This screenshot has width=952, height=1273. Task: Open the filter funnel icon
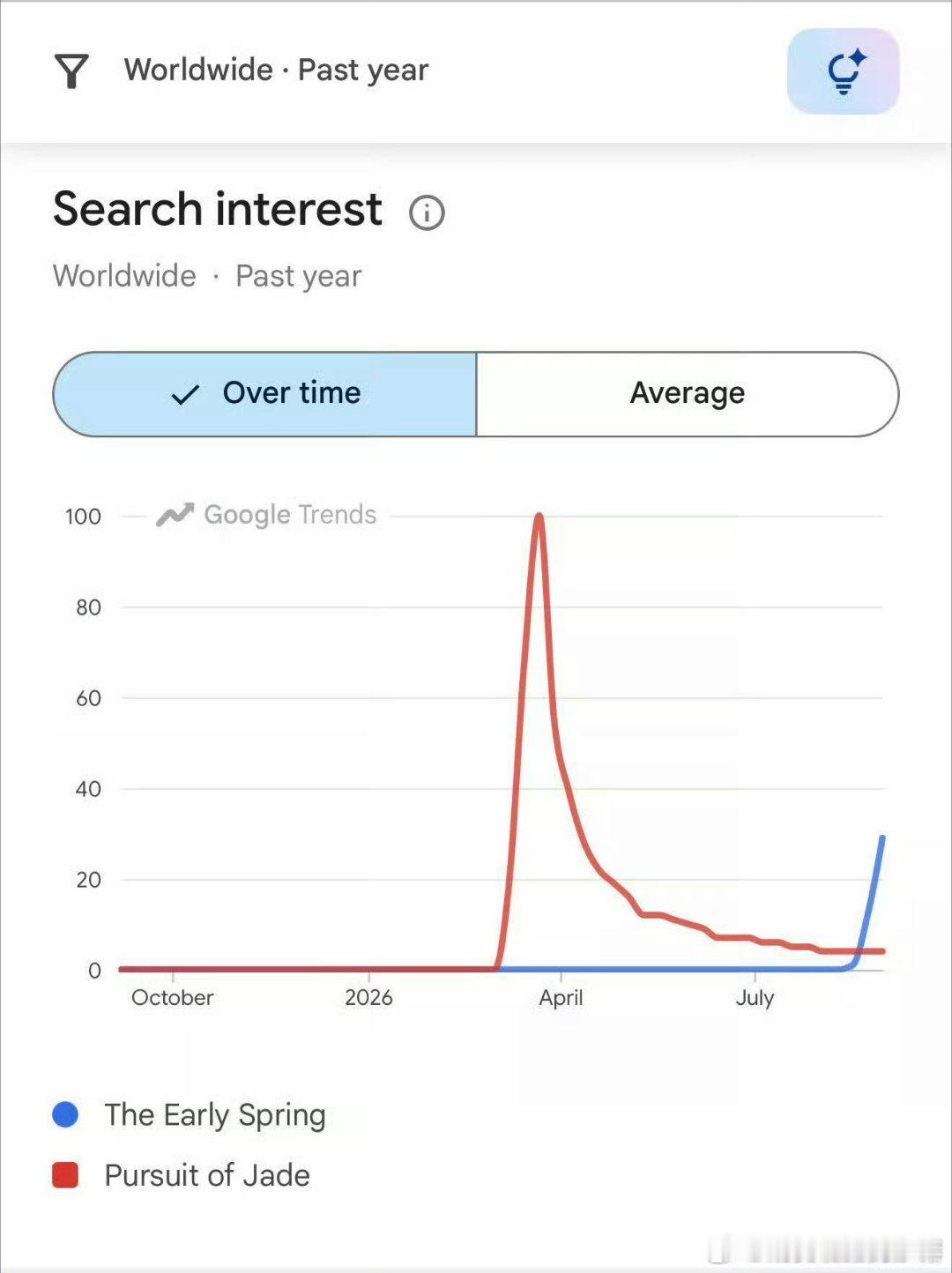coord(71,71)
